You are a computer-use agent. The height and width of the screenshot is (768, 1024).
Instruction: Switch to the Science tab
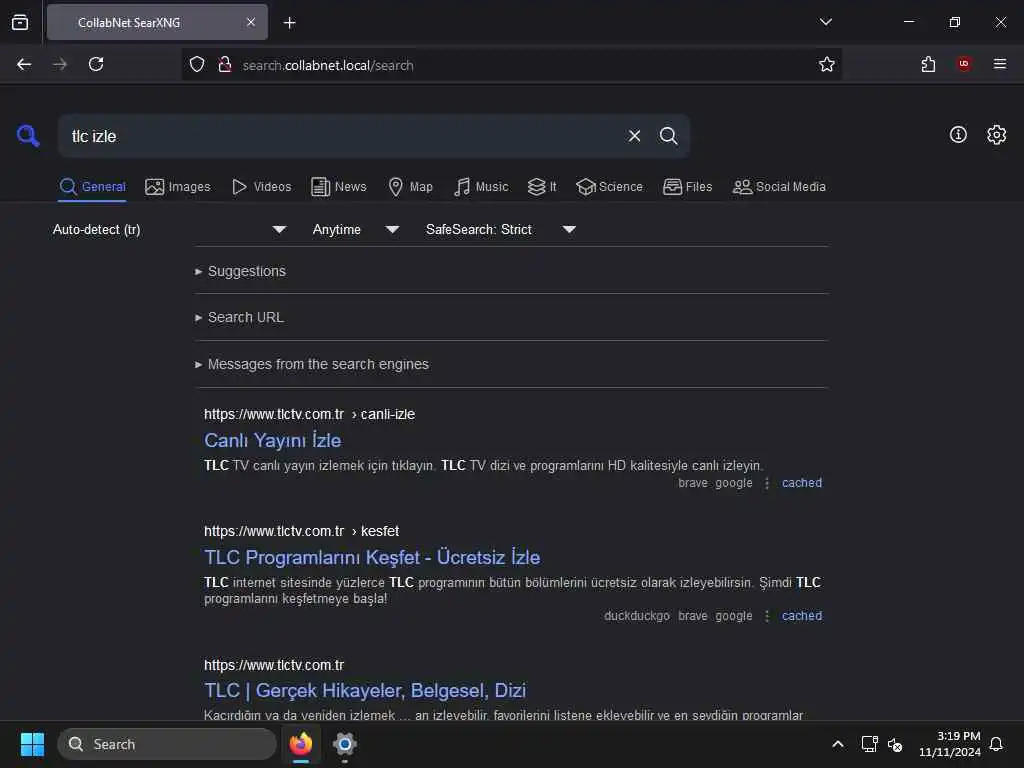[x=609, y=187]
